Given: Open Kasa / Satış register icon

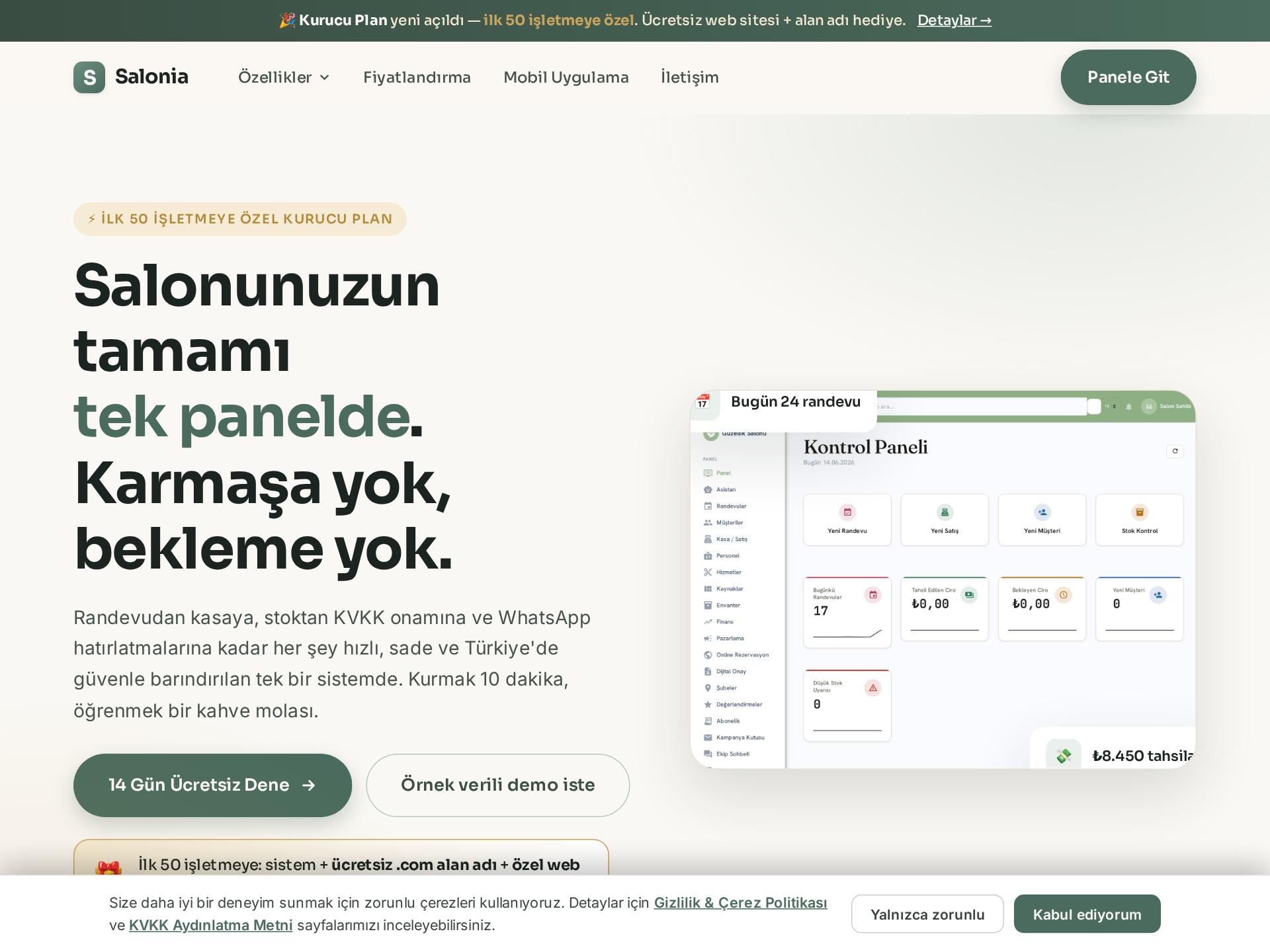Looking at the screenshot, I should pyautogui.click(x=708, y=539).
